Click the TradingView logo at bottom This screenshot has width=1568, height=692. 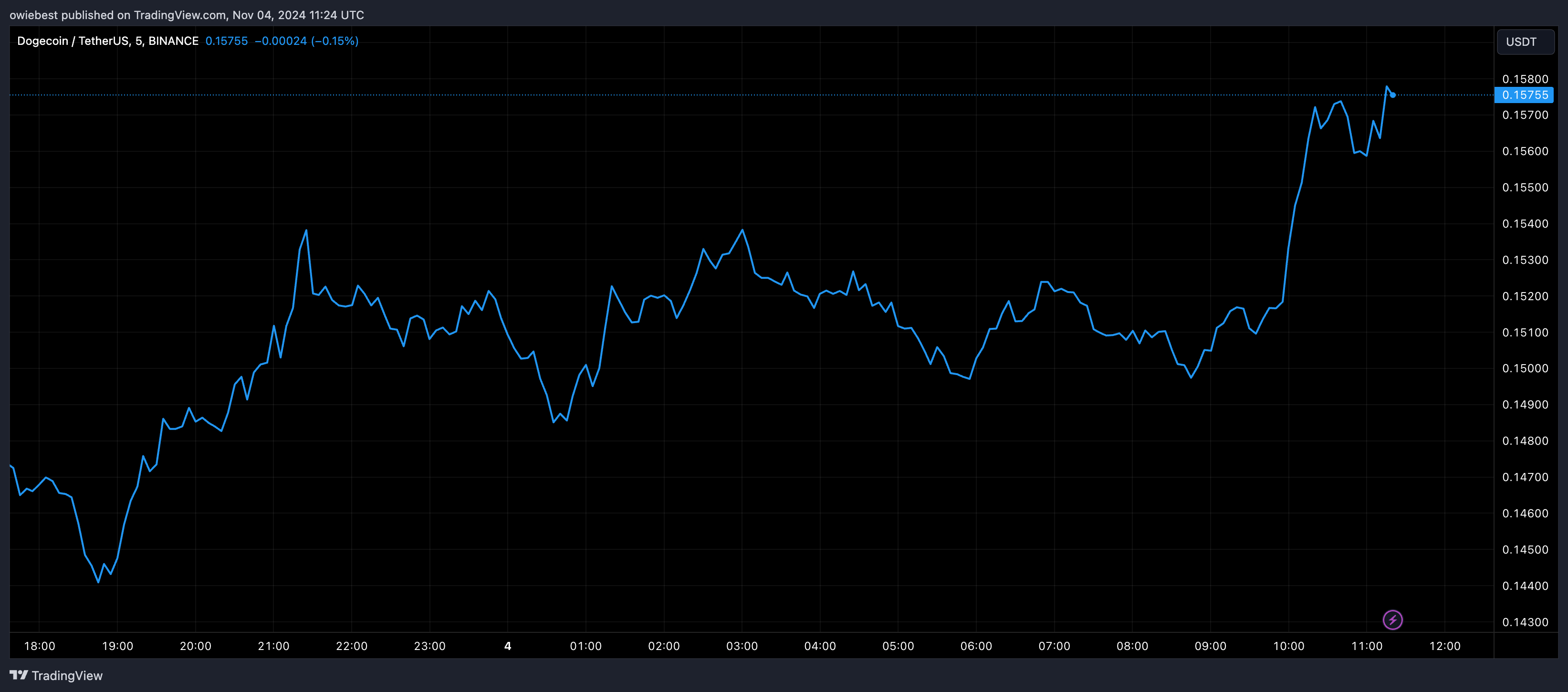tap(56, 676)
